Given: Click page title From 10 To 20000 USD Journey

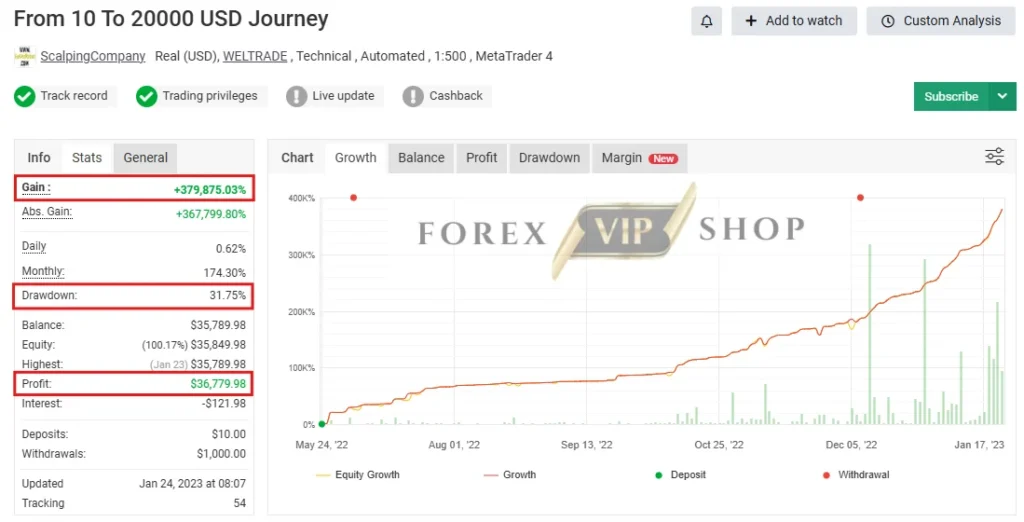Looking at the screenshot, I should [x=171, y=19].
